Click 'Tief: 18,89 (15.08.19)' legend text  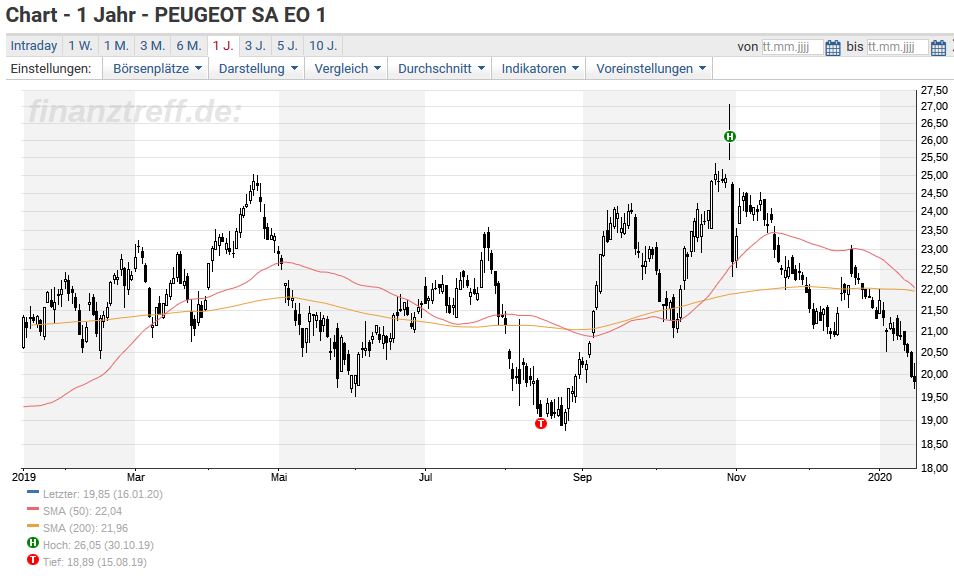tap(94, 563)
